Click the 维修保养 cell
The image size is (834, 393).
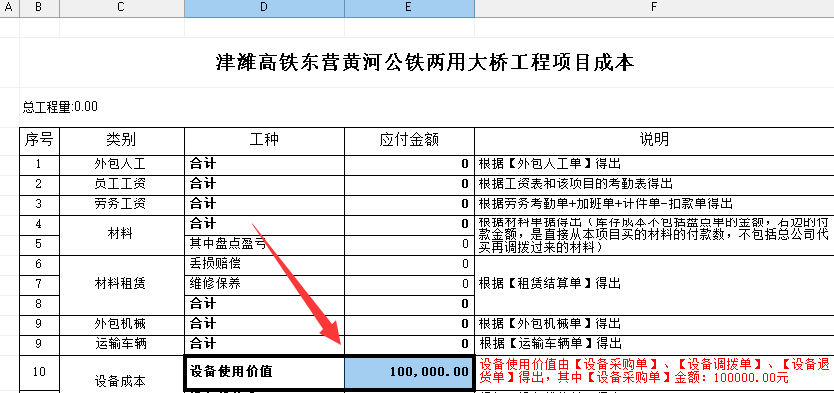coord(264,285)
